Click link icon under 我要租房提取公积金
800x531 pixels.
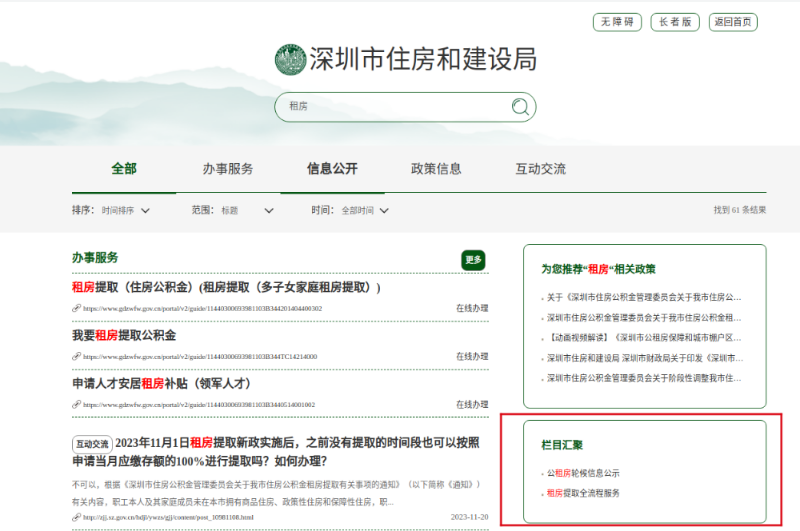76,357
